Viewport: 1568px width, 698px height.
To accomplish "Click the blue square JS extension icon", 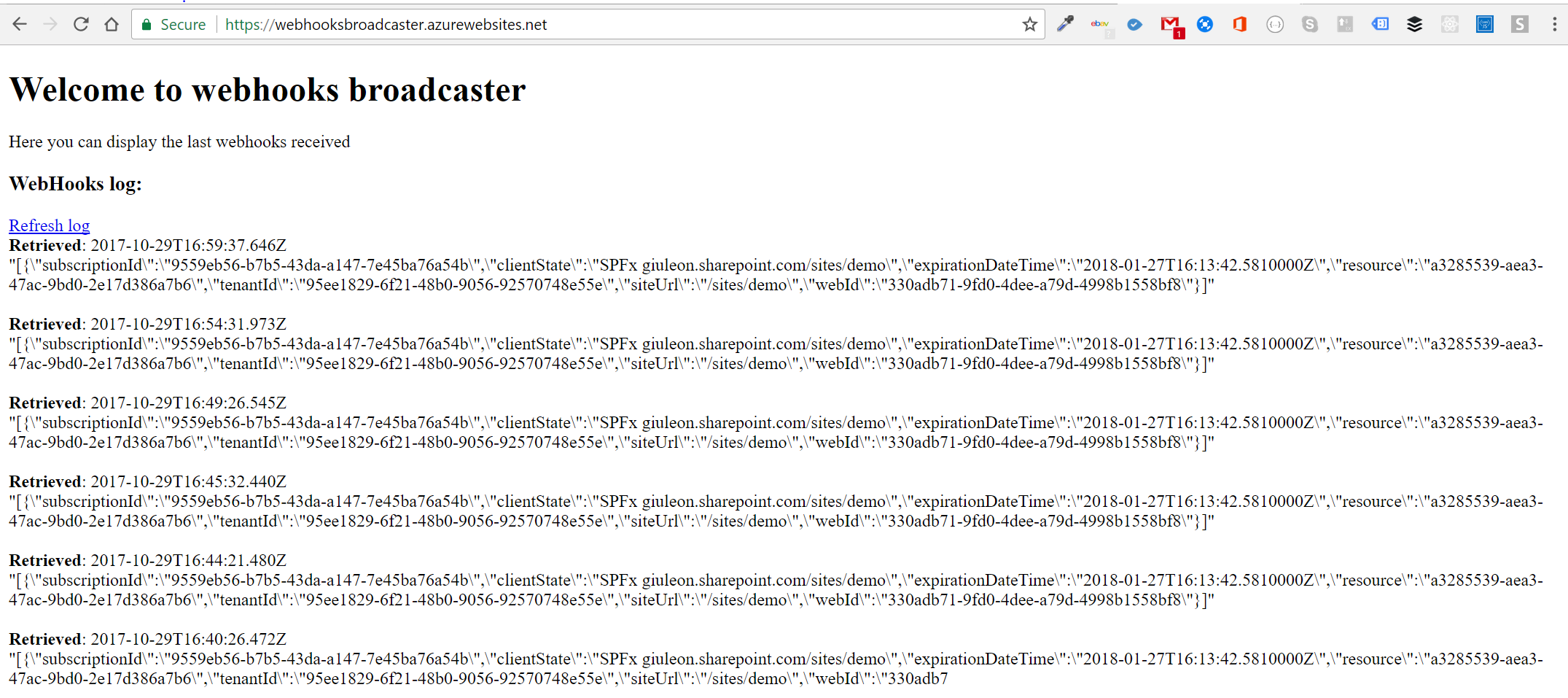I will (1484, 25).
